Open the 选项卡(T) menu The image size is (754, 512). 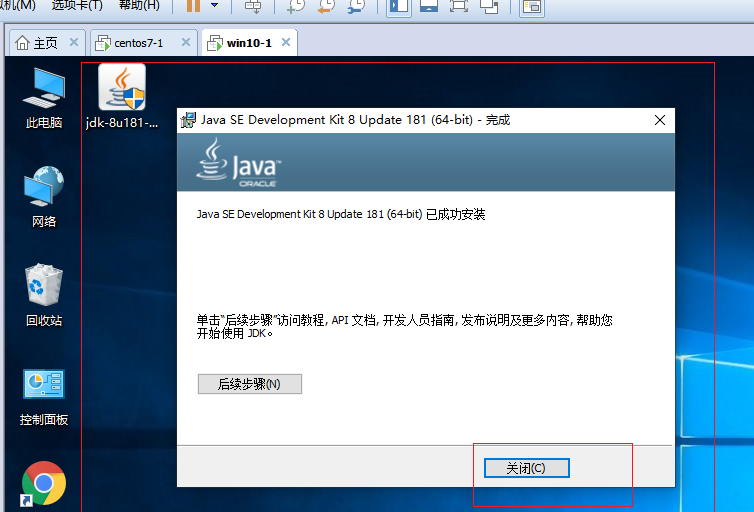coord(77,5)
